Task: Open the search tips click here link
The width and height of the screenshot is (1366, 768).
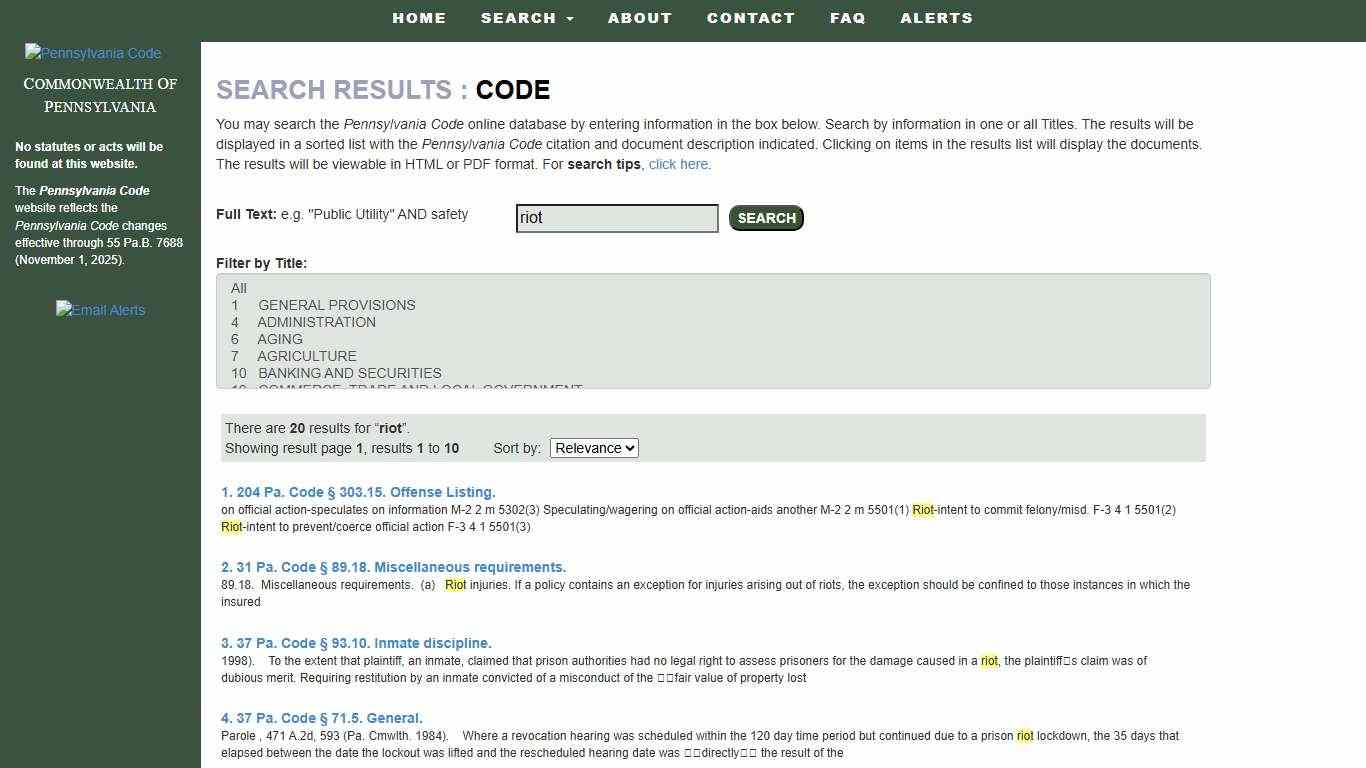Action: [x=678, y=164]
